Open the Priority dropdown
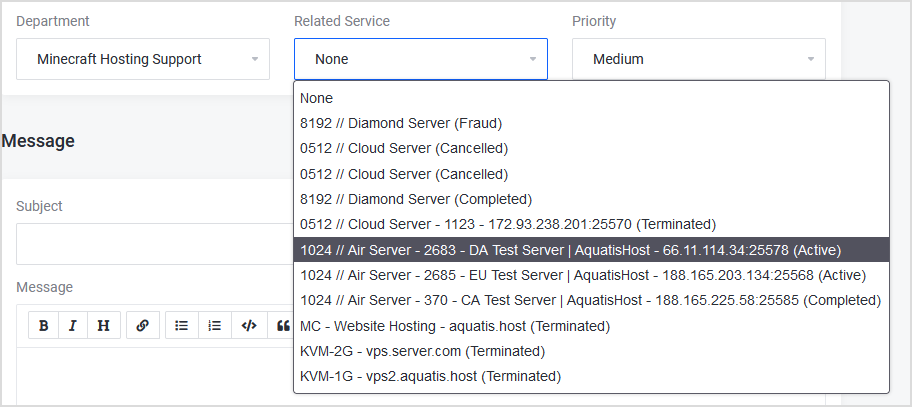 pyautogui.click(x=699, y=59)
